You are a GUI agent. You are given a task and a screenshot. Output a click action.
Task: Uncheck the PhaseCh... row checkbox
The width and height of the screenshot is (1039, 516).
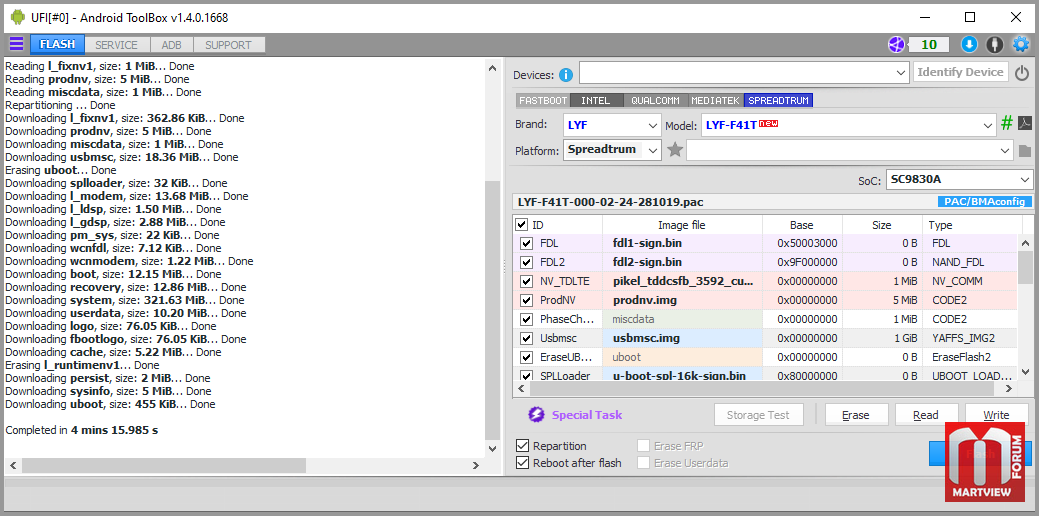pyautogui.click(x=527, y=319)
